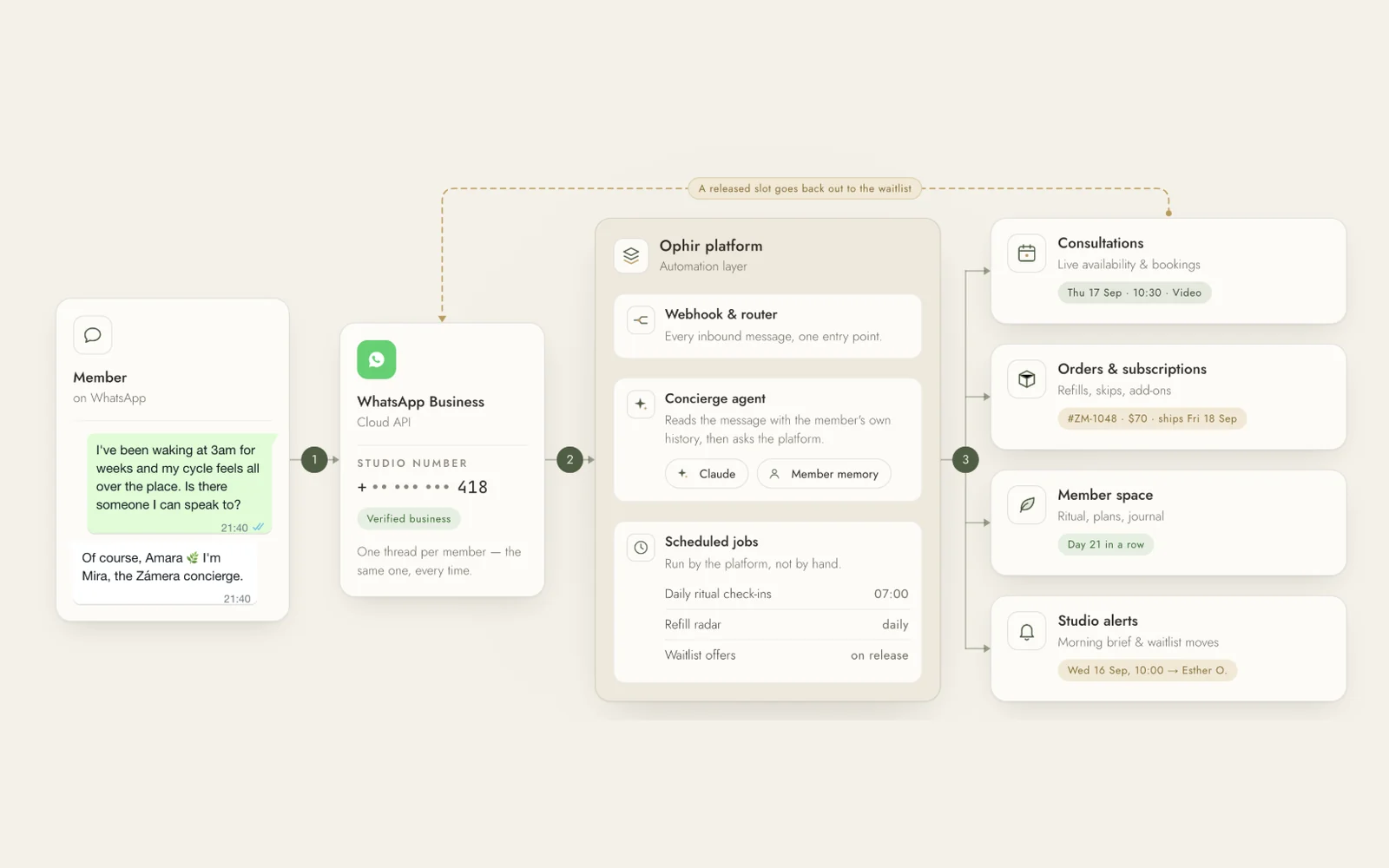Screen dimensions: 1389x868
Task: Click the 'WhatsApp Business' title
Action: click(x=420, y=402)
